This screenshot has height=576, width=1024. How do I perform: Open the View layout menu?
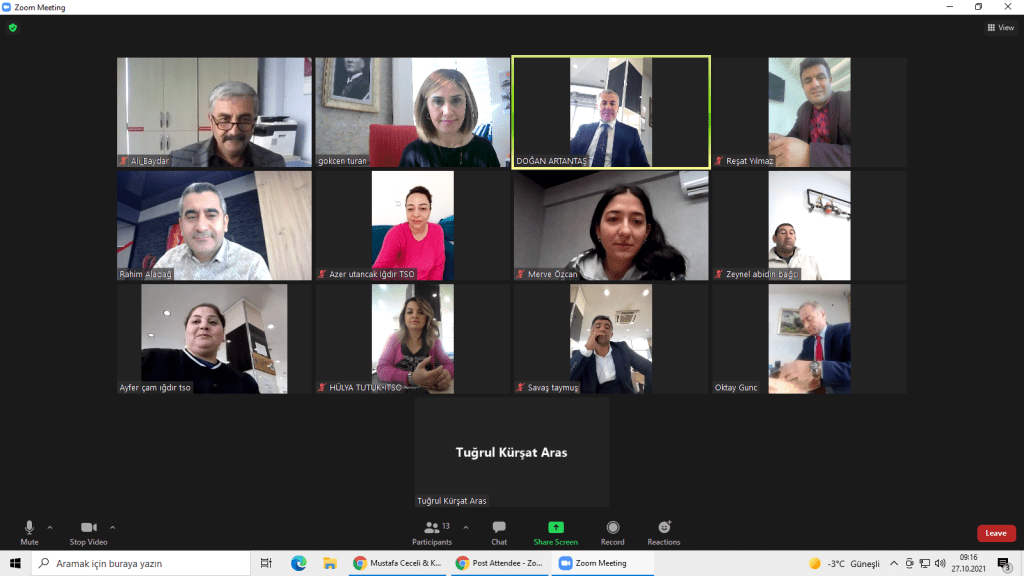tap(1000, 27)
